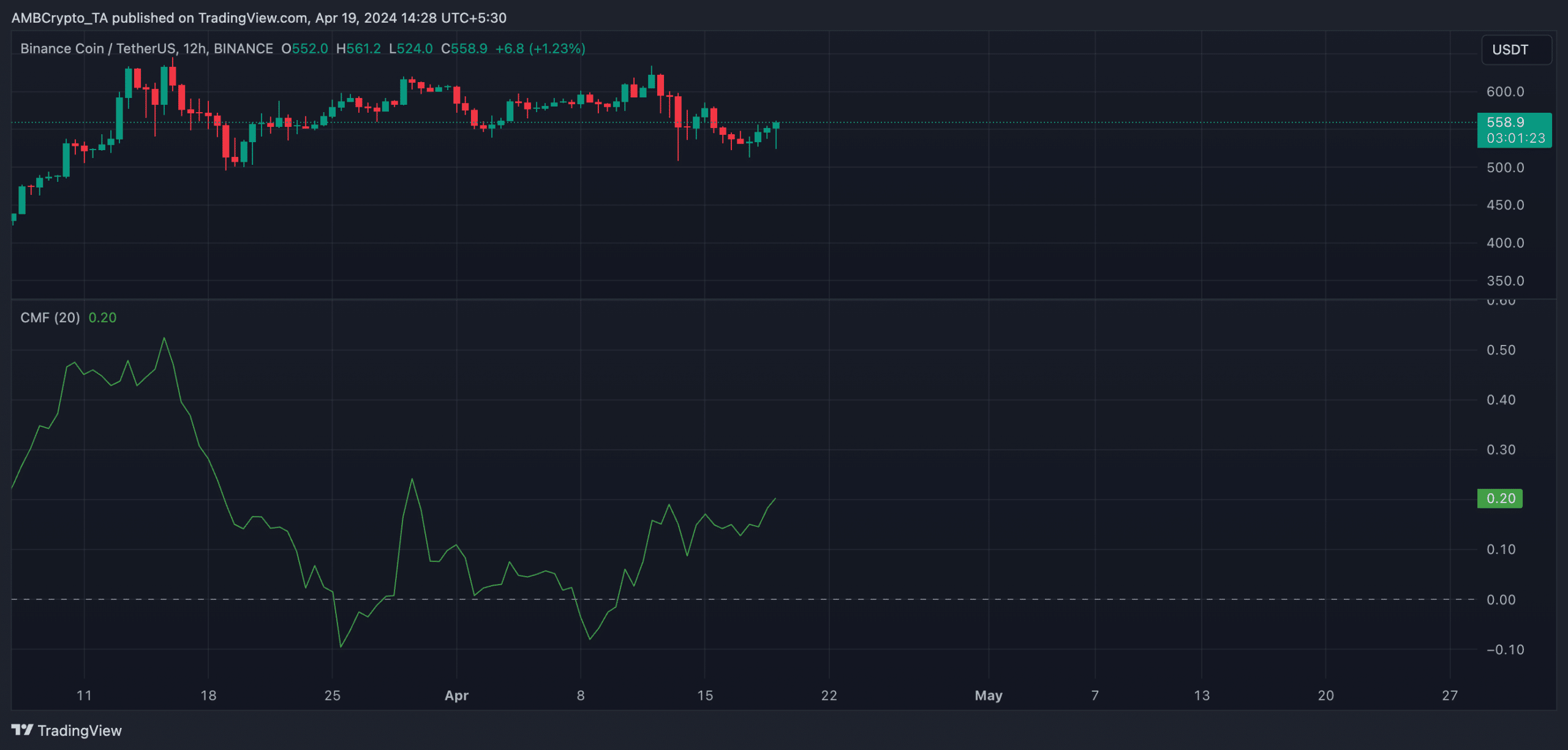
Task: Click the date label 25 on time axis
Action: tap(332, 695)
